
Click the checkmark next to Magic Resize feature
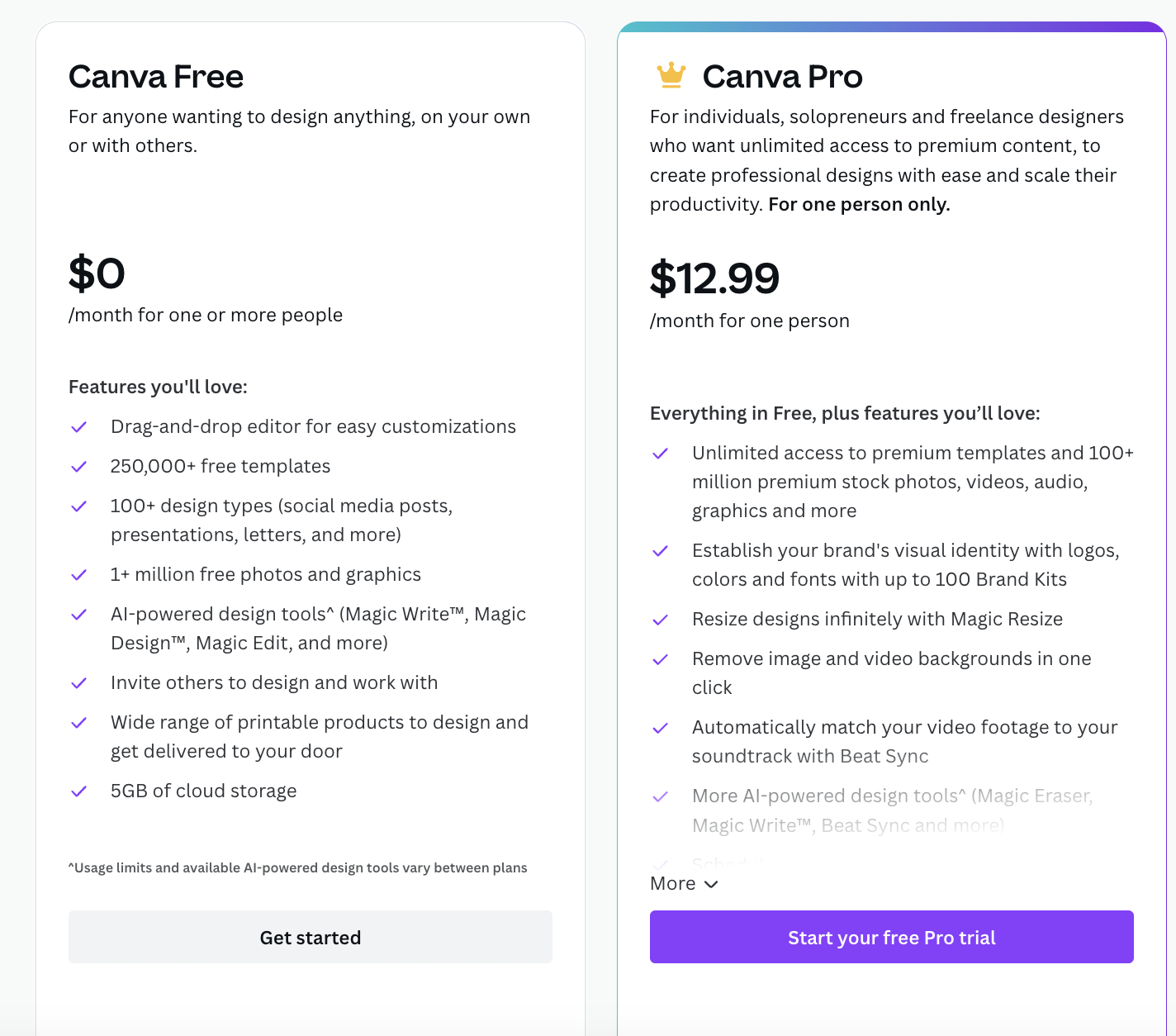661,620
